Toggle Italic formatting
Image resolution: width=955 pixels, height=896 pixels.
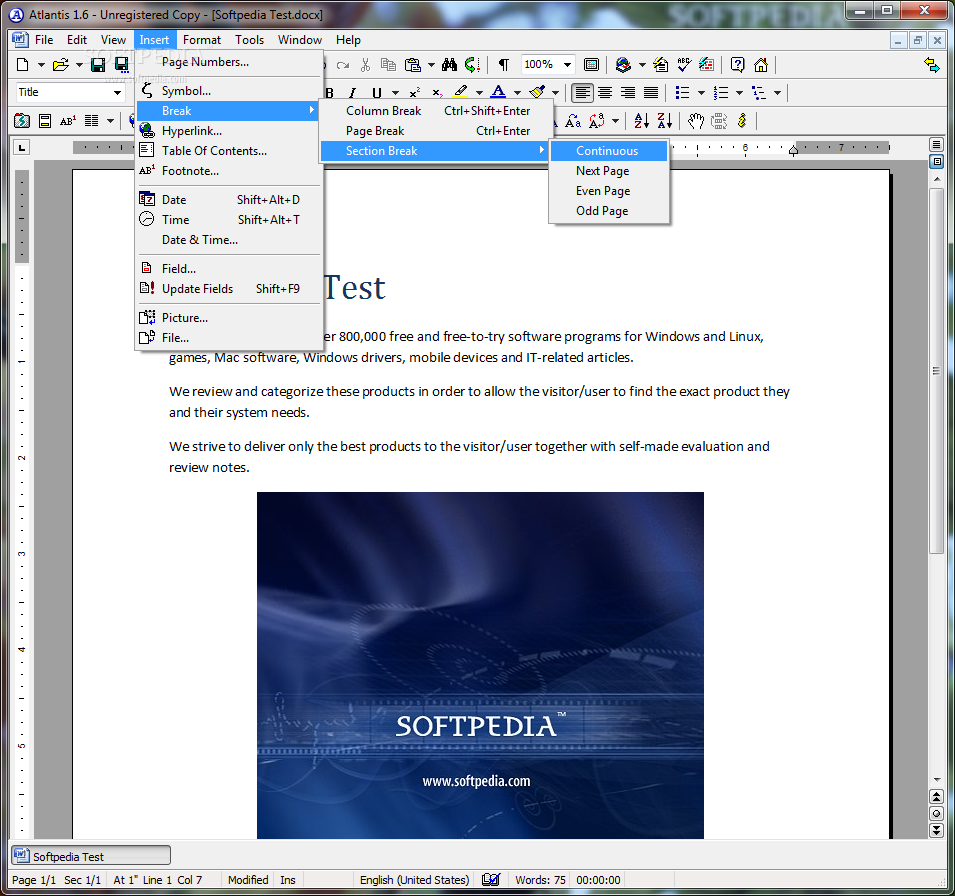(353, 93)
